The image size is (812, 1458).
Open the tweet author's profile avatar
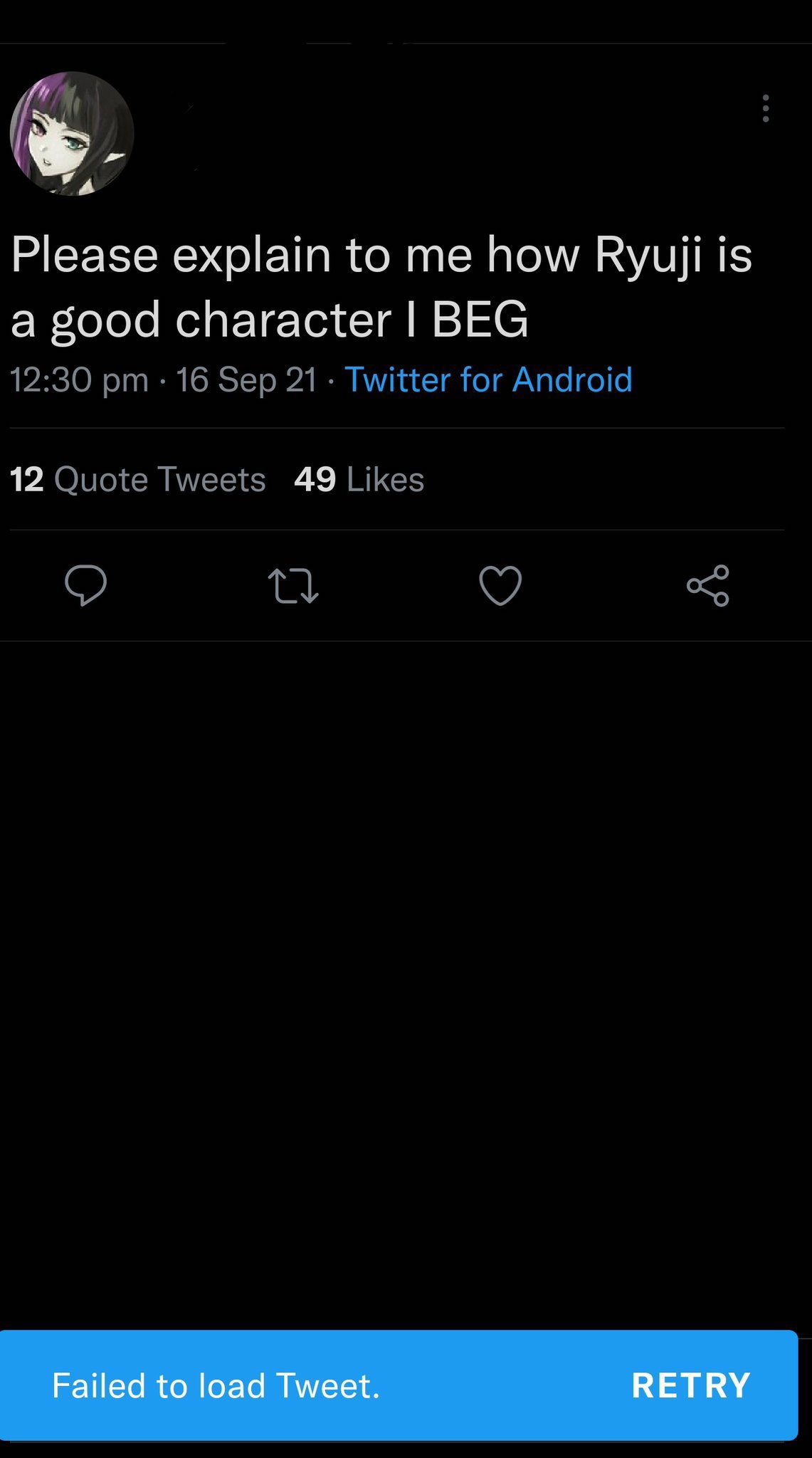pos(72,134)
